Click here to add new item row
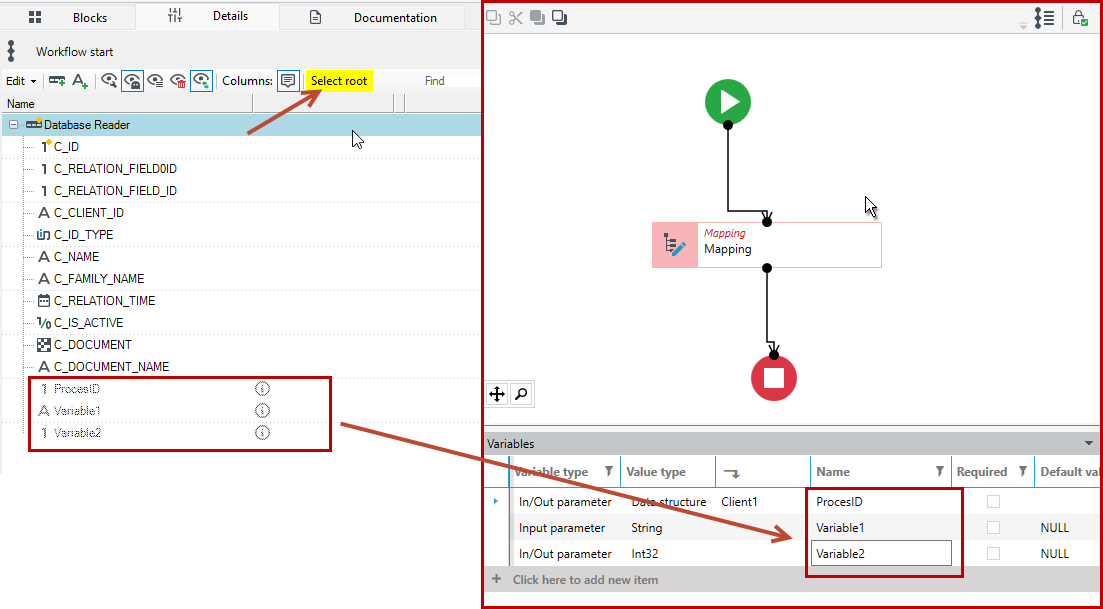 (585, 580)
